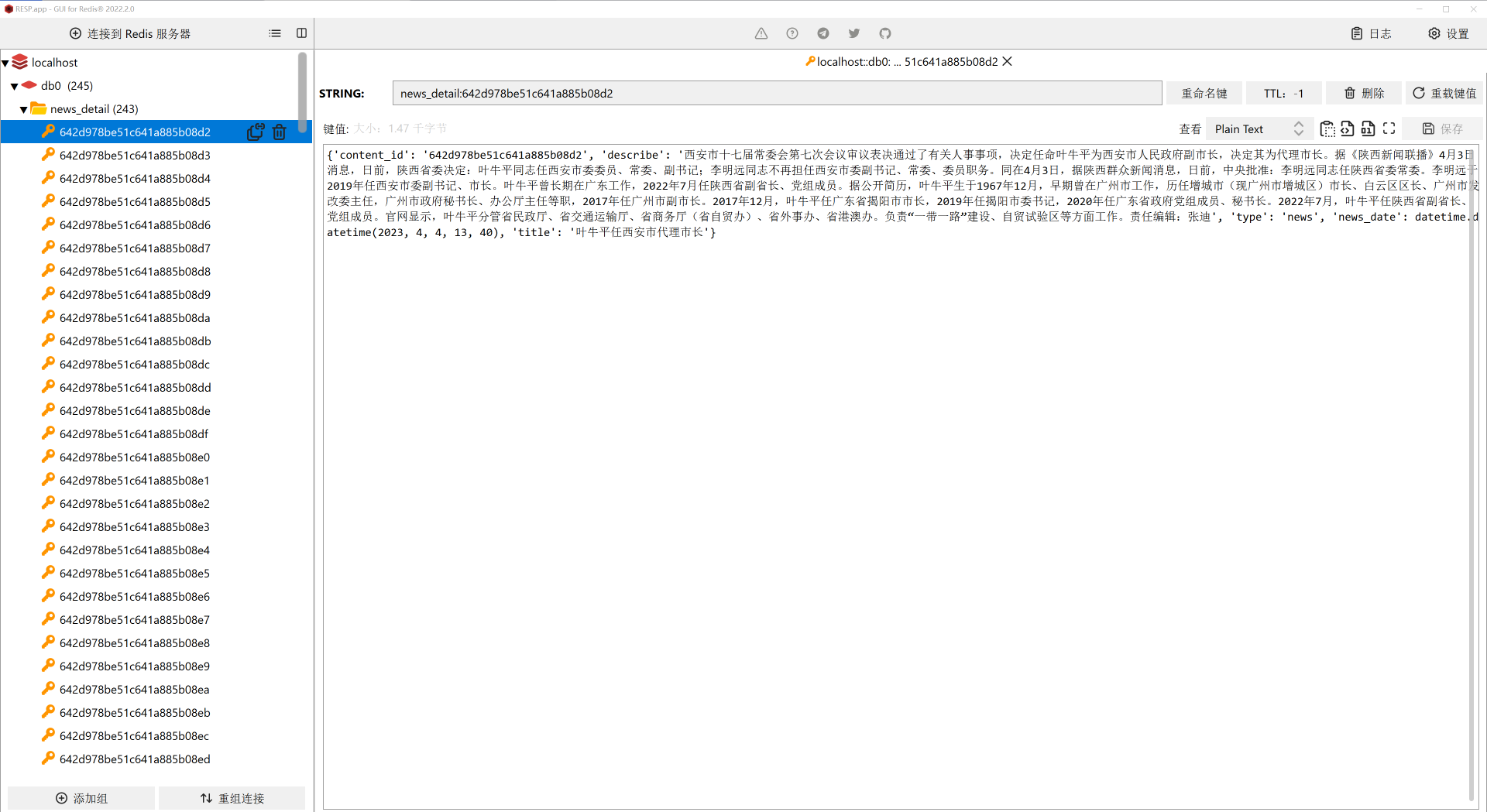Screen dimensions: 1487x812
Task: Click the Telegram icon in top toolbar
Action: pyautogui.click(x=823, y=33)
